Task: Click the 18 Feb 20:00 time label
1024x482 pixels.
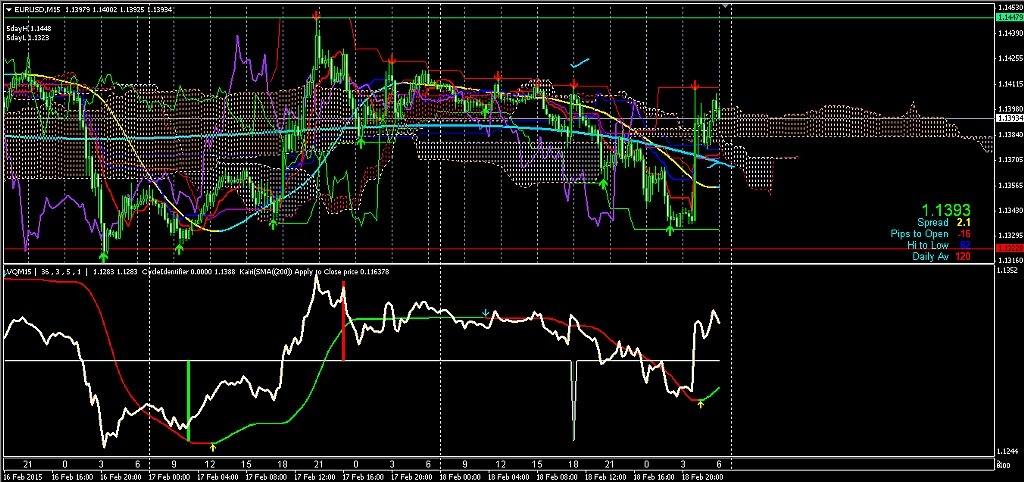Action: (701, 477)
